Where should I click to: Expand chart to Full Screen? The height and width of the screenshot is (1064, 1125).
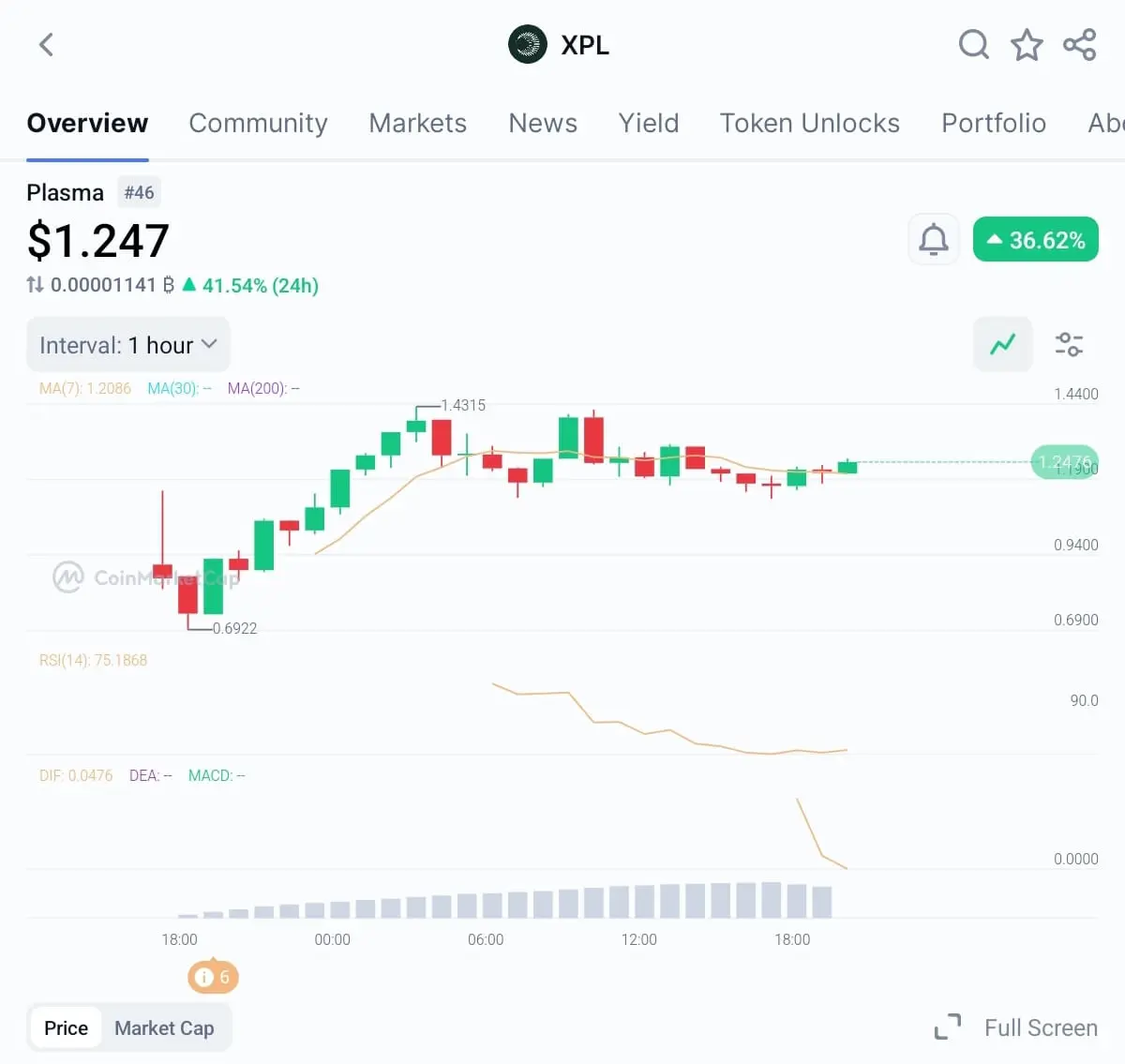(1017, 1027)
